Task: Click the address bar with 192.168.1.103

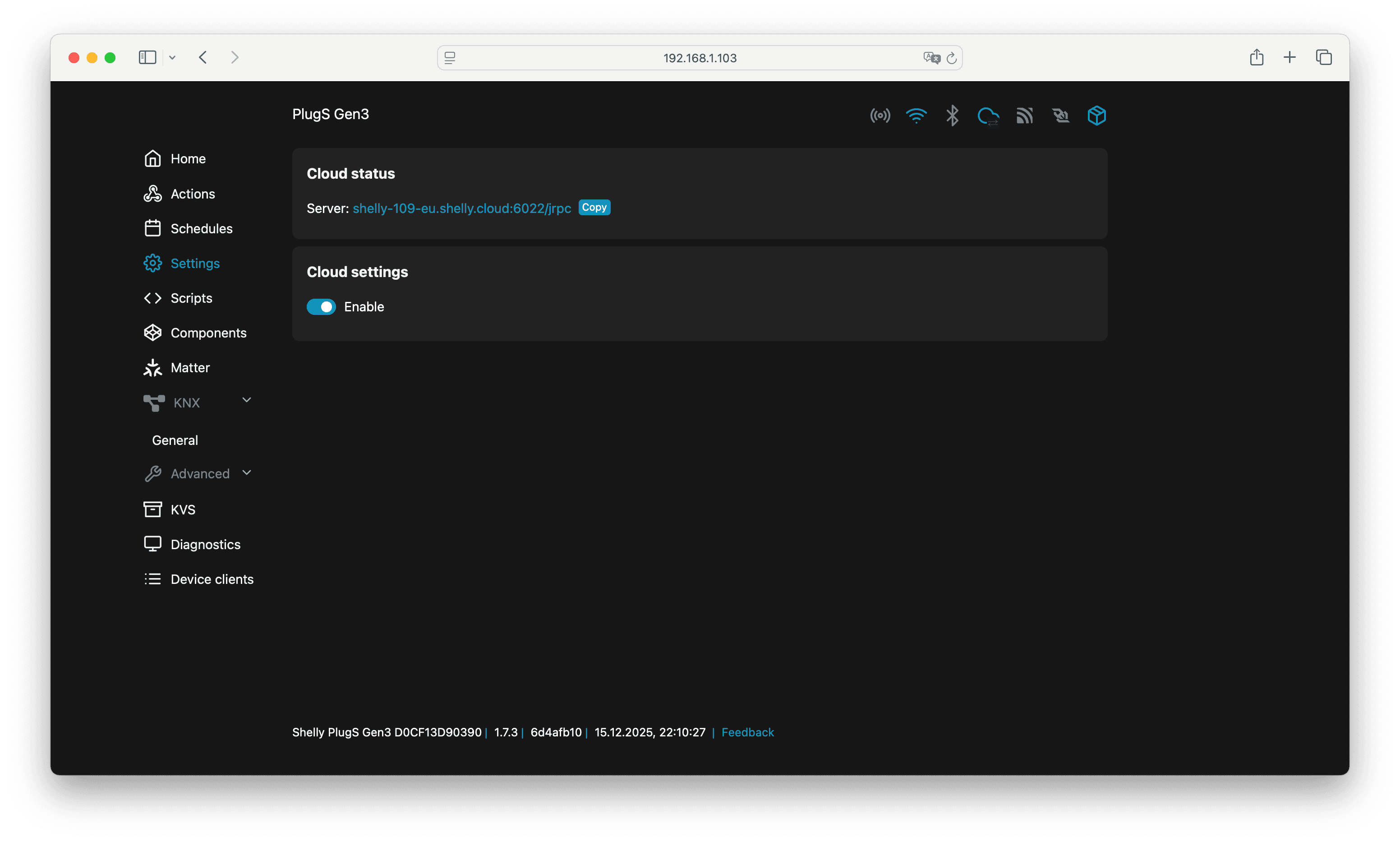Action: (699, 58)
